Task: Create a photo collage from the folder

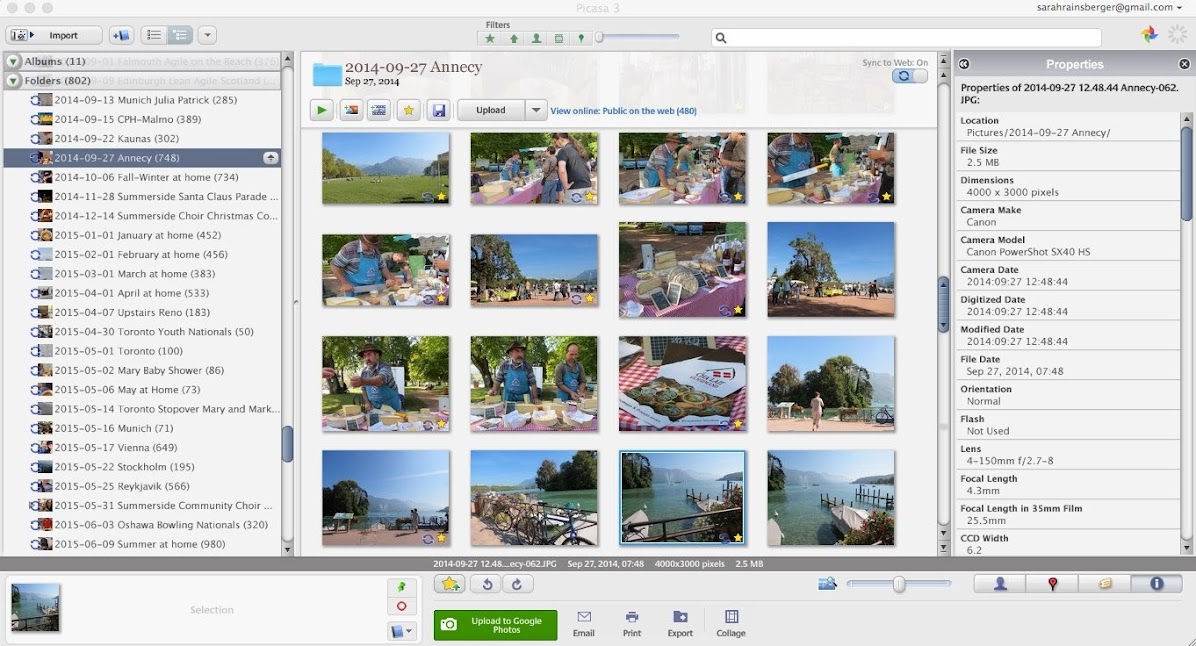Action: [351, 111]
